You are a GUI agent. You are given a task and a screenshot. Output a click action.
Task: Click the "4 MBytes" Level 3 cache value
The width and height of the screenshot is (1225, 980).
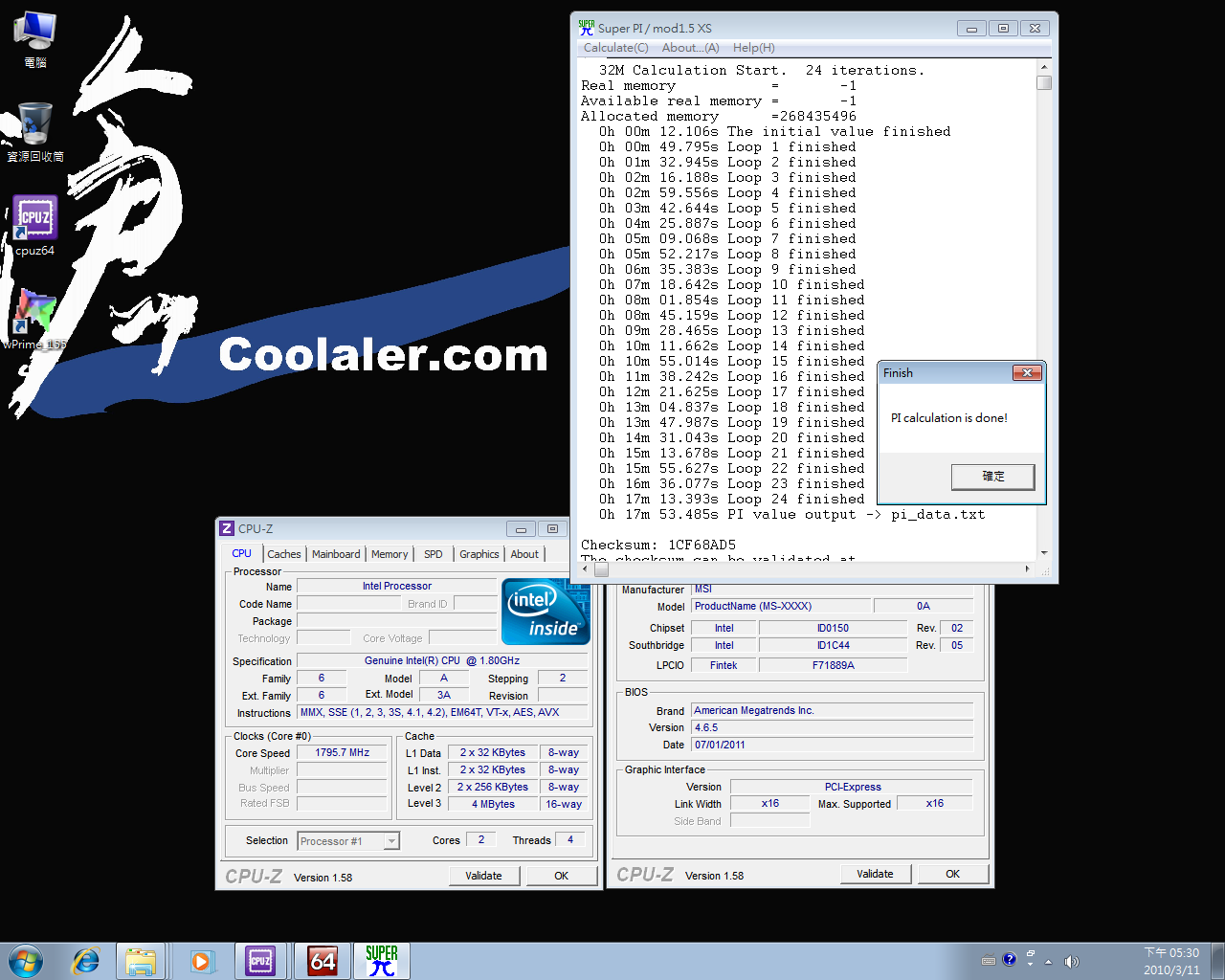494,804
